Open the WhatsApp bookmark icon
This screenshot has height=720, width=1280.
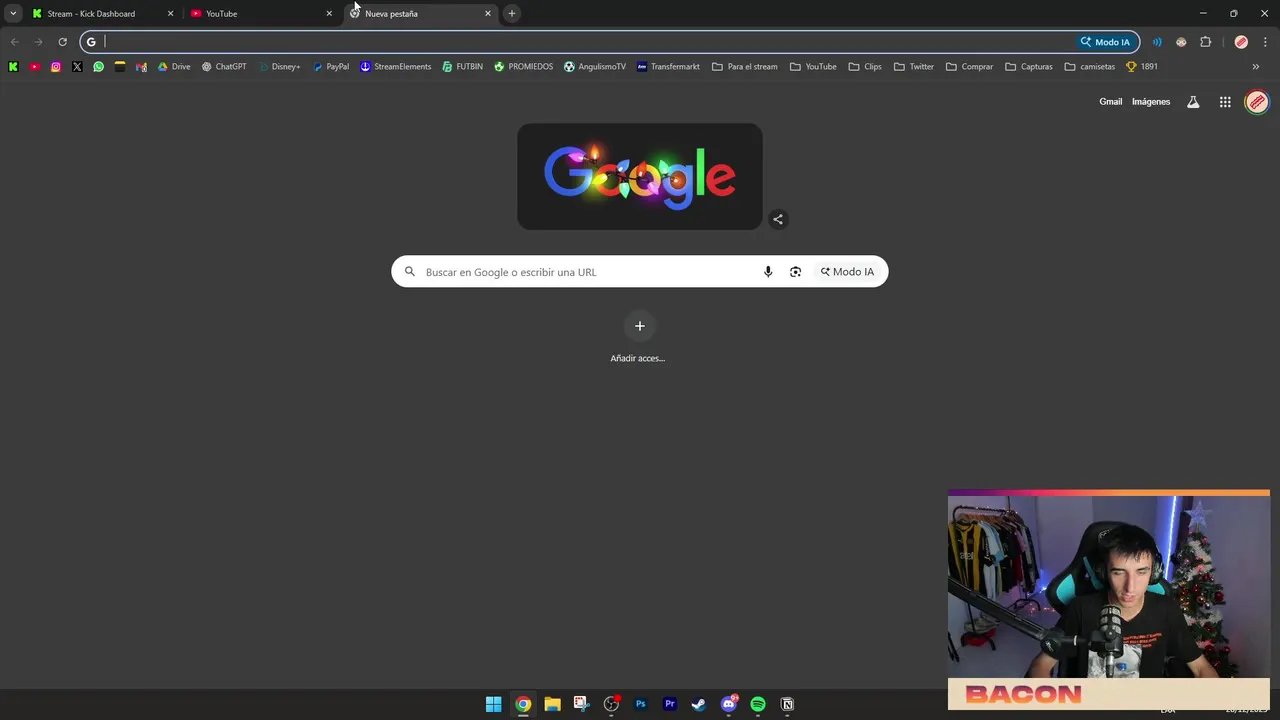point(98,67)
